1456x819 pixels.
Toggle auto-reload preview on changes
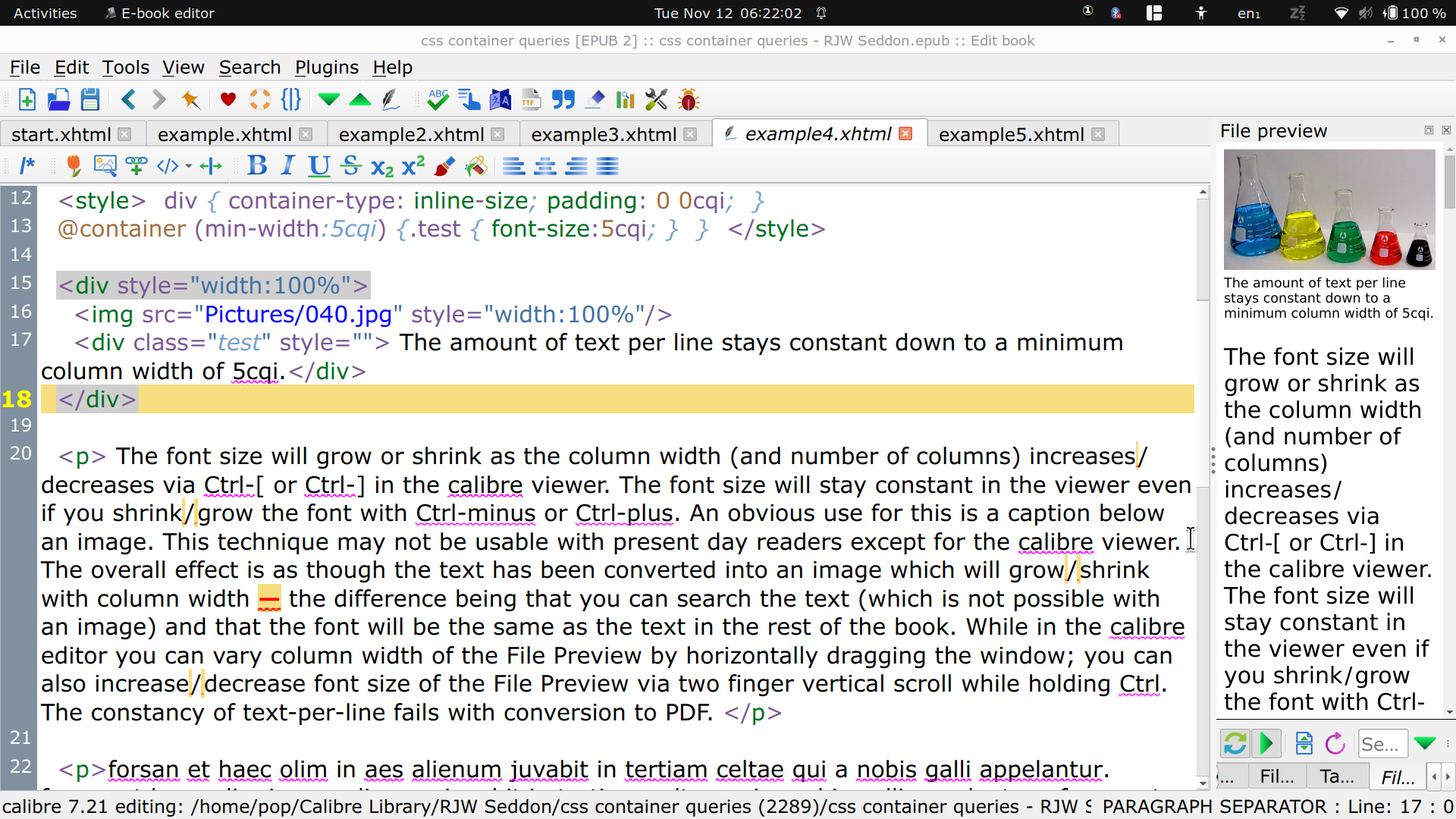(x=1235, y=744)
